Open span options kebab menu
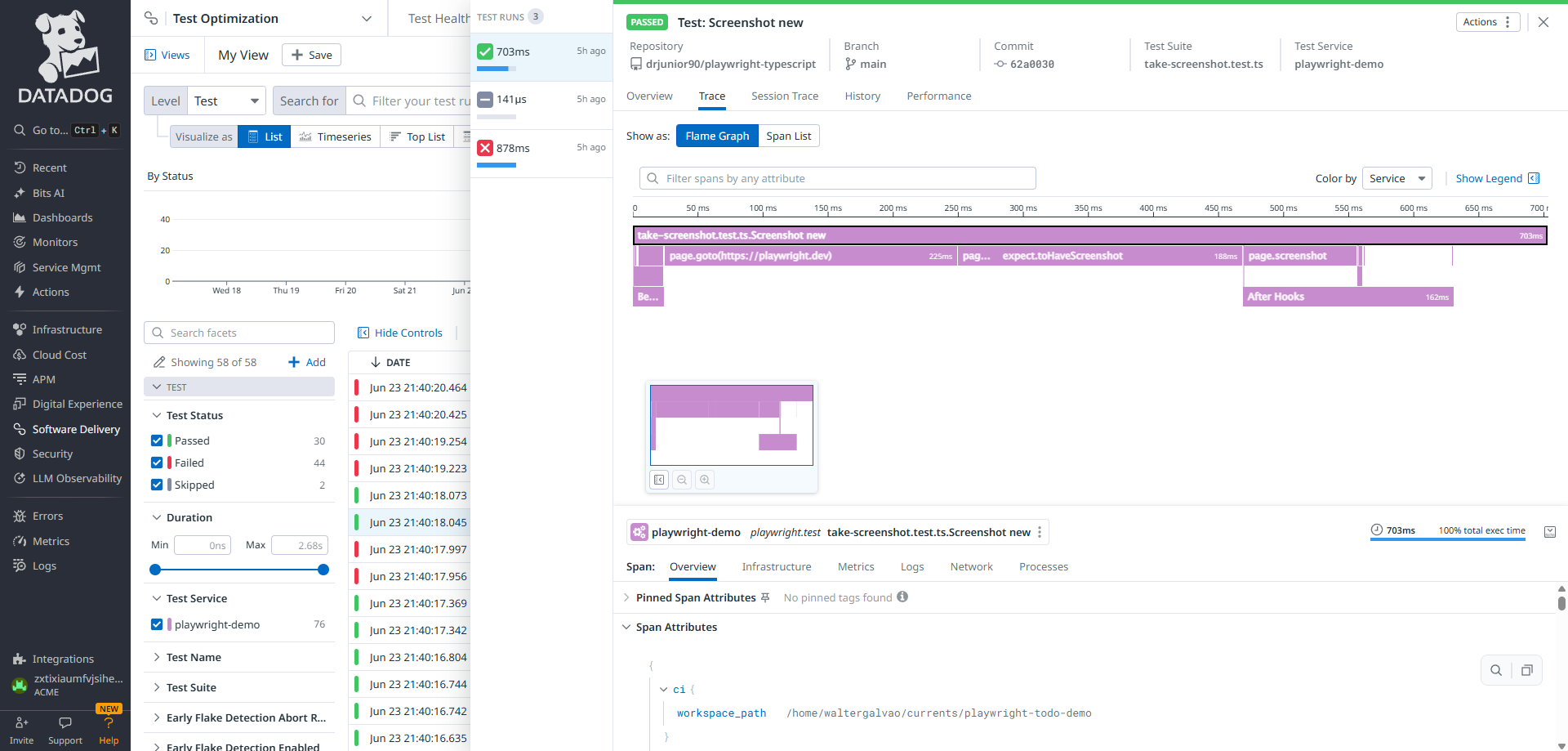Image resolution: width=1568 pixels, height=751 pixels. tap(1040, 532)
